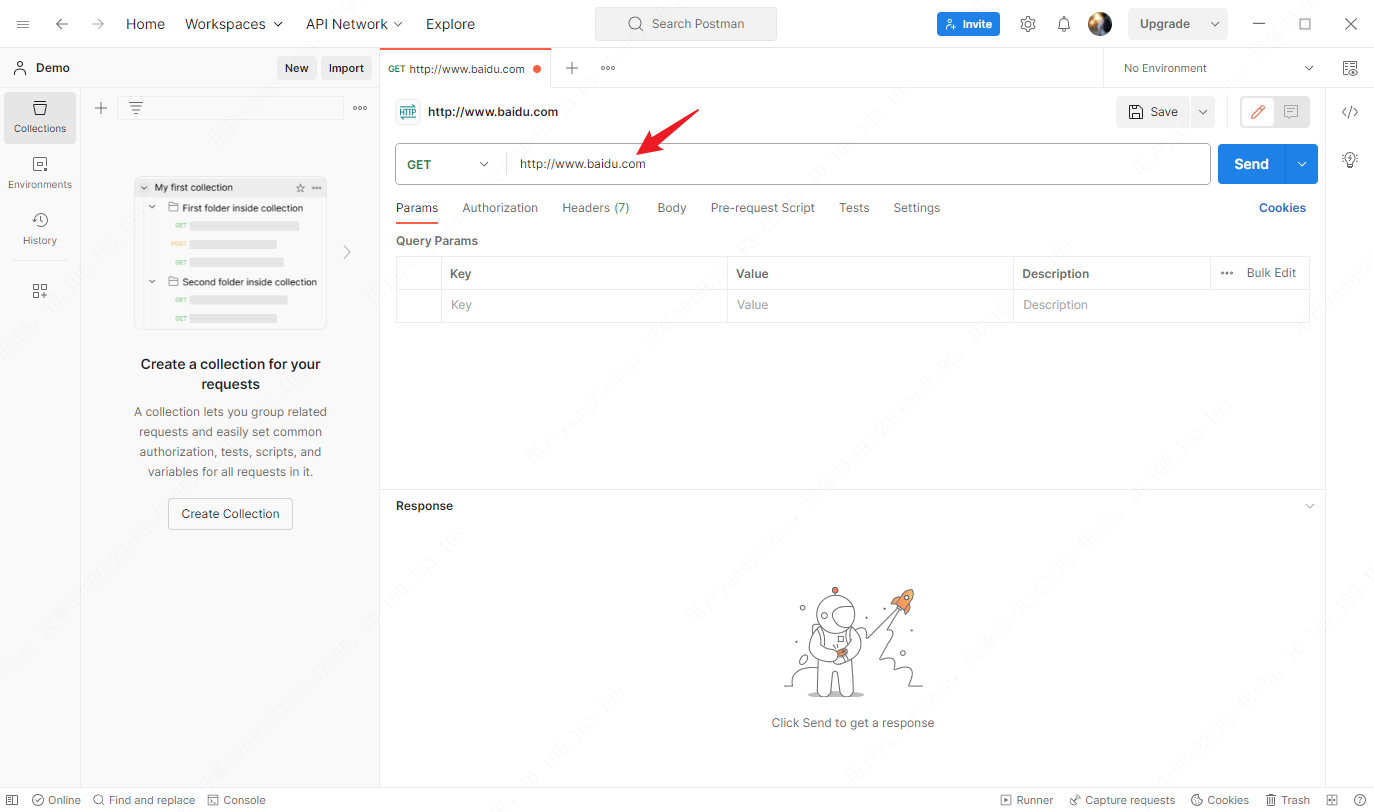1374x812 pixels.
Task: Open the Upgrade dropdown arrow
Action: click(x=1215, y=24)
